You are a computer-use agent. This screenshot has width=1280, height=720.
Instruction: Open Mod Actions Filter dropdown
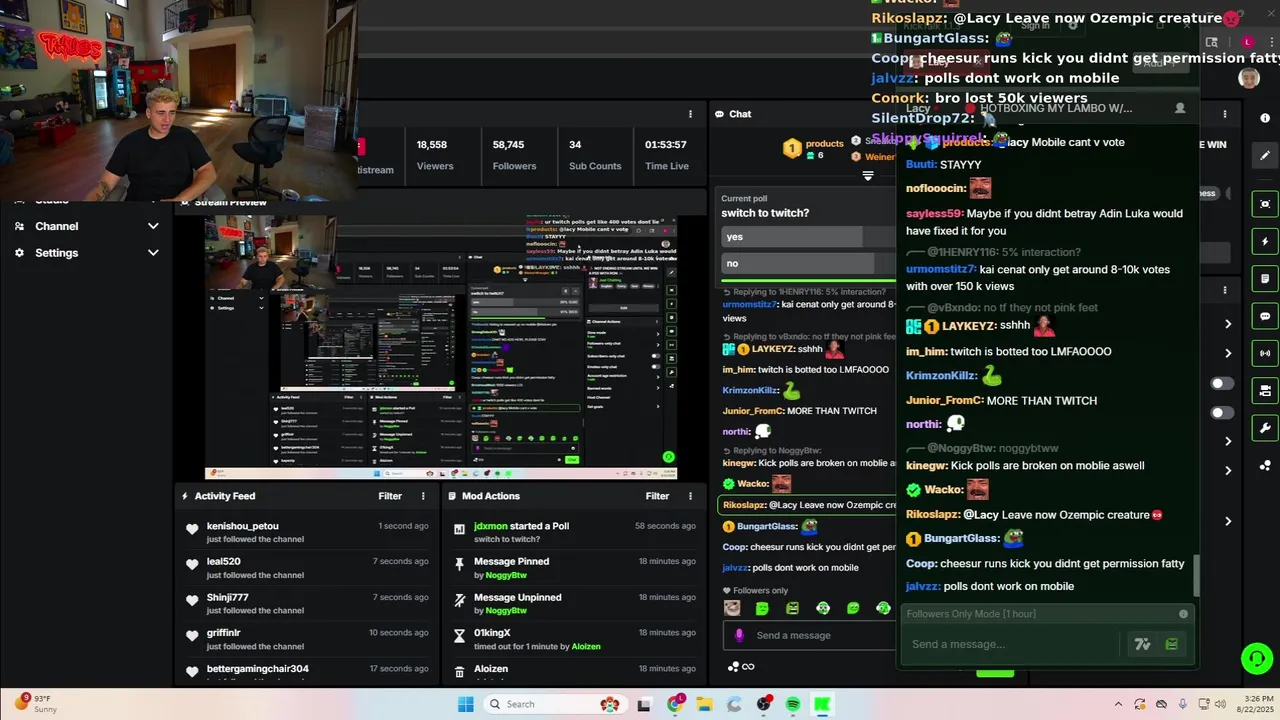pyautogui.click(x=657, y=496)
